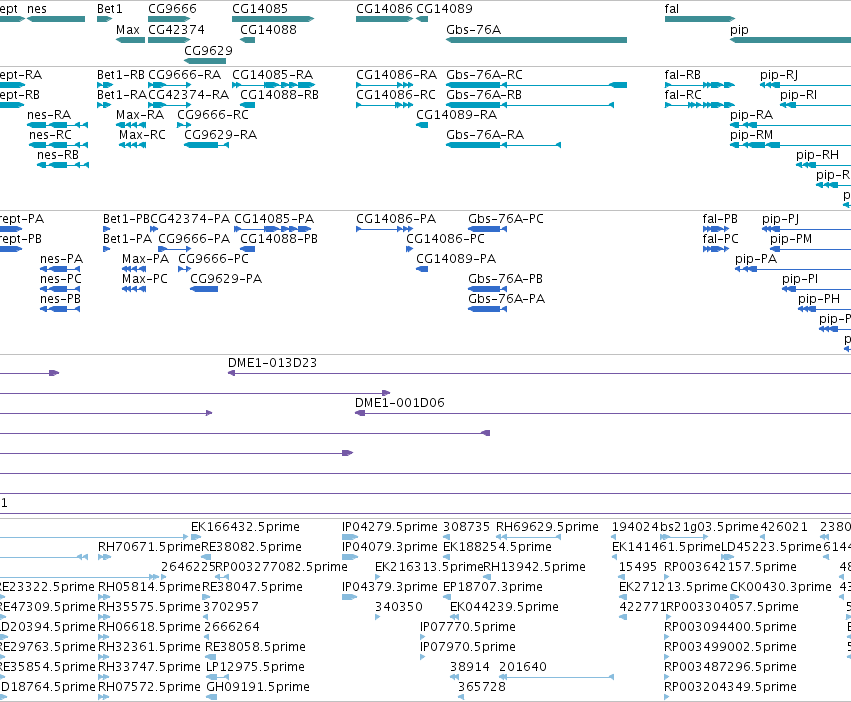Click EST RH13942.5prime
The image size is (851, 702).
tap(535, 567)
